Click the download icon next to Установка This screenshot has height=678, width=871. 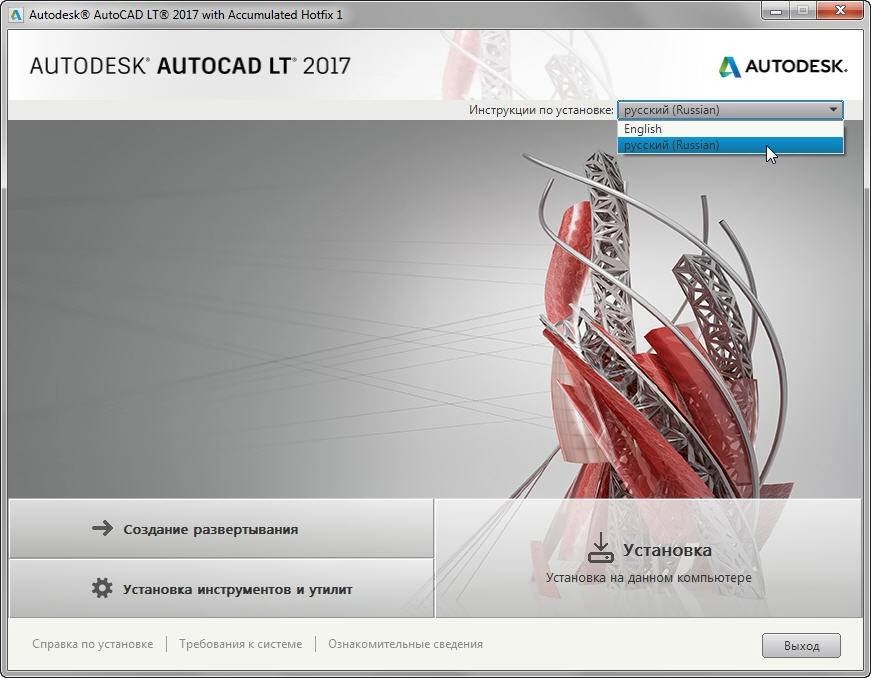[x=600, y=548]
